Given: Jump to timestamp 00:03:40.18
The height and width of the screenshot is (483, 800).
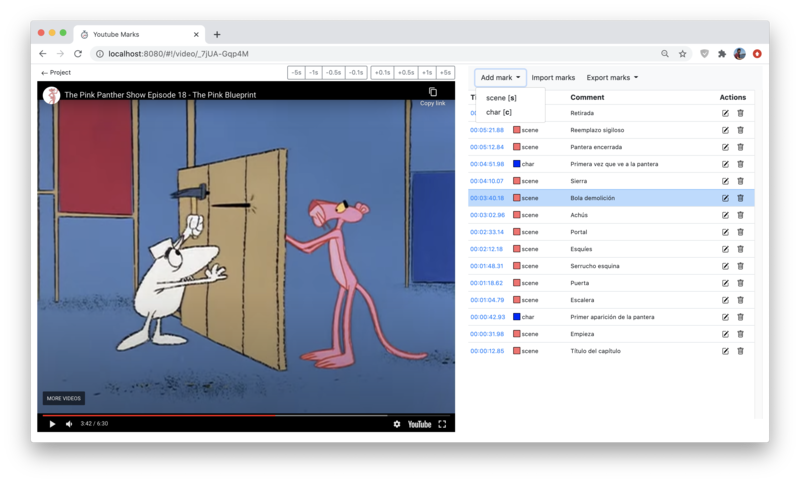Looking at the screenshot, I should click(487, 198).
